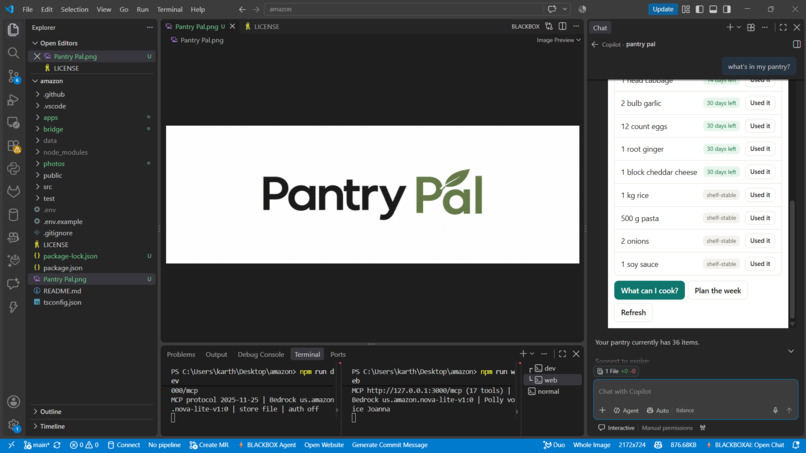Image resolution: width=806 pixels, height=453 pixels.
Task: Open the Accounts menu icon
Action: coord(13,402)
